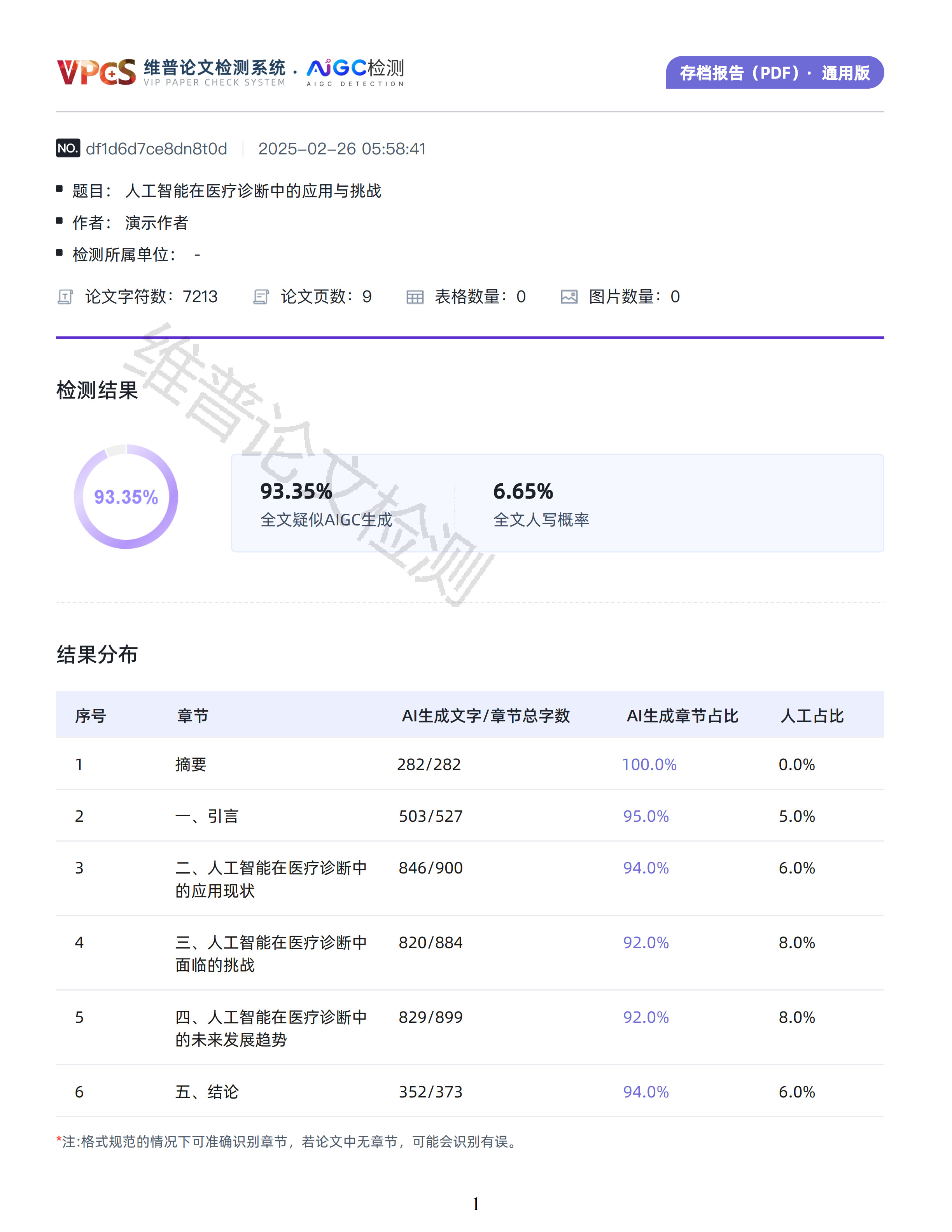Click the 表格数量 table count icon
This screenshot has height=1232, width=952.
point(416,297)
